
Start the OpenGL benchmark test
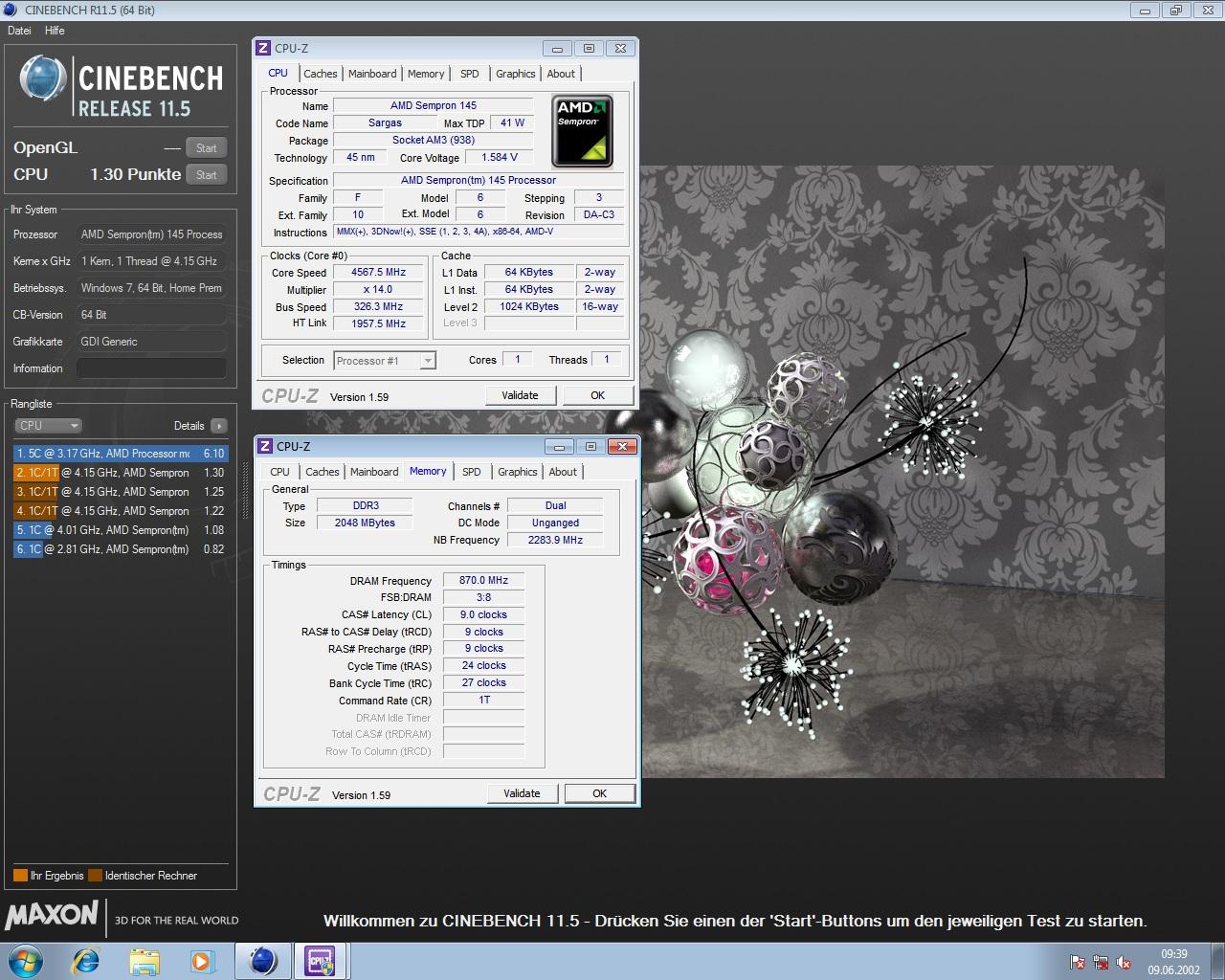(x=206, y=148)
